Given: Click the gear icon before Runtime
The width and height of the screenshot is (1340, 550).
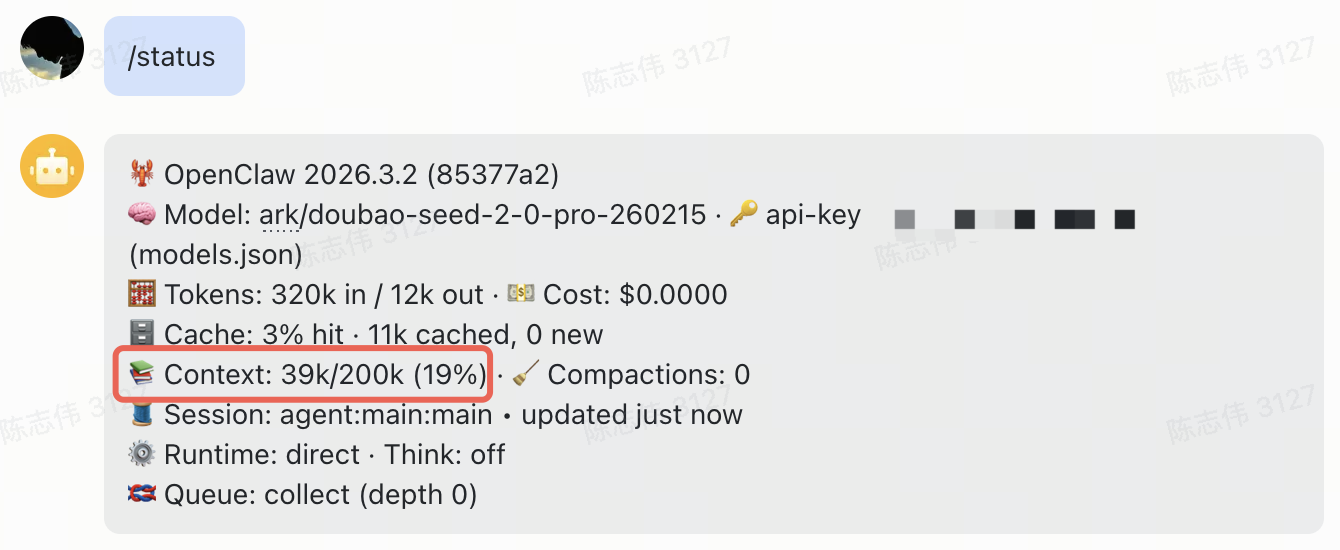Looking at the screenshot, I should [142, 455].
